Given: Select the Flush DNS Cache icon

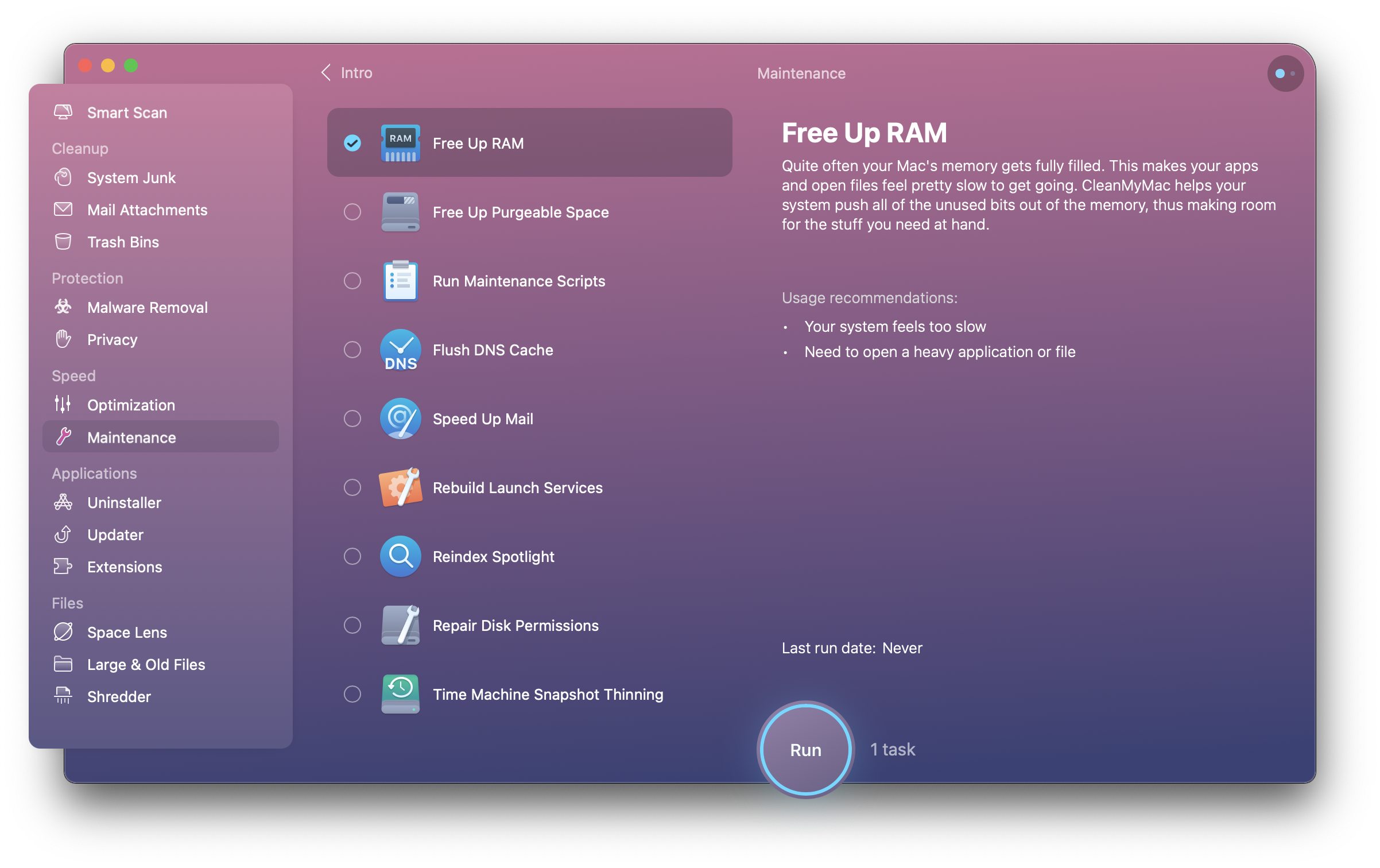Looking at the screenshot, I should pos(399,349).
